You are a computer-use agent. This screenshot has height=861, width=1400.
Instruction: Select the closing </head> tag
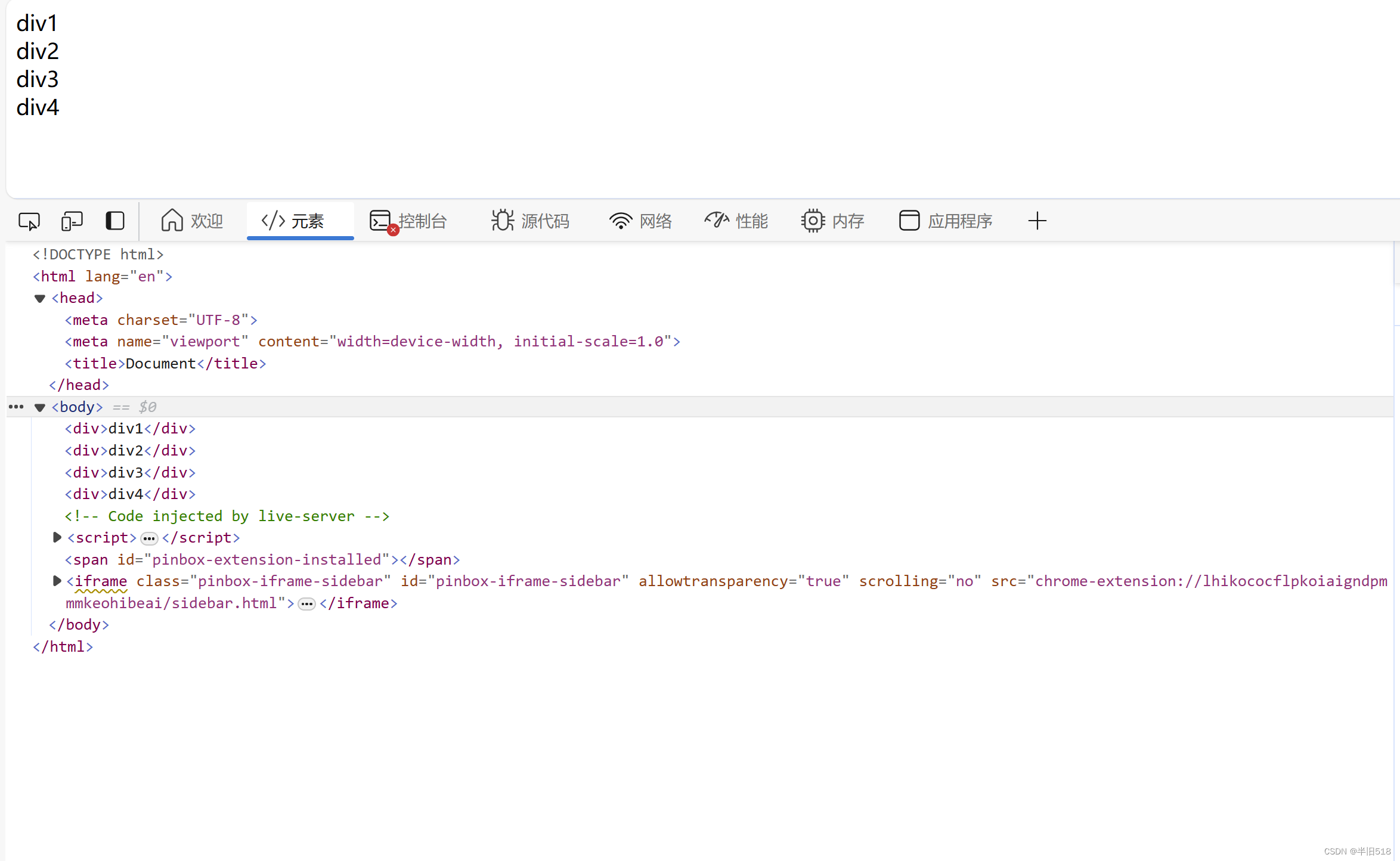click(x=79, y=385)
